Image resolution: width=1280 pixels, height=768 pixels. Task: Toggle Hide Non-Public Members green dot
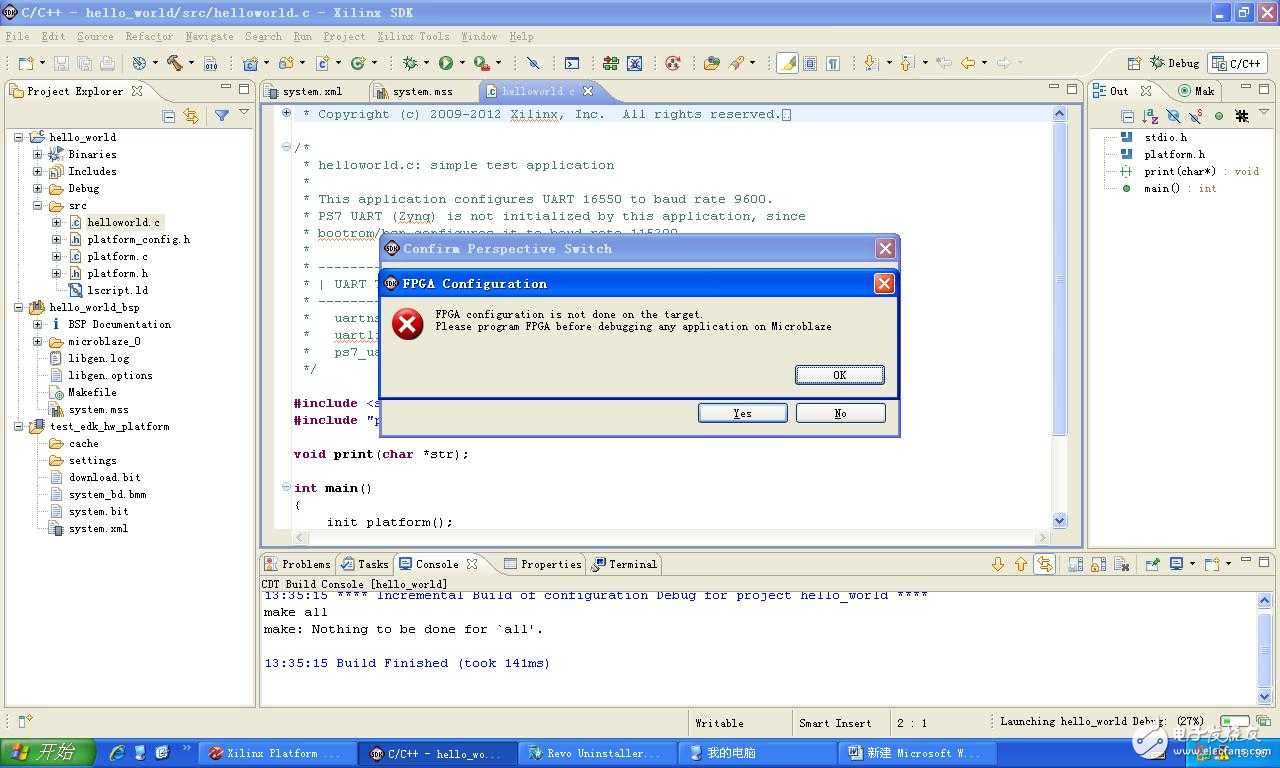tap(1219, 116)
